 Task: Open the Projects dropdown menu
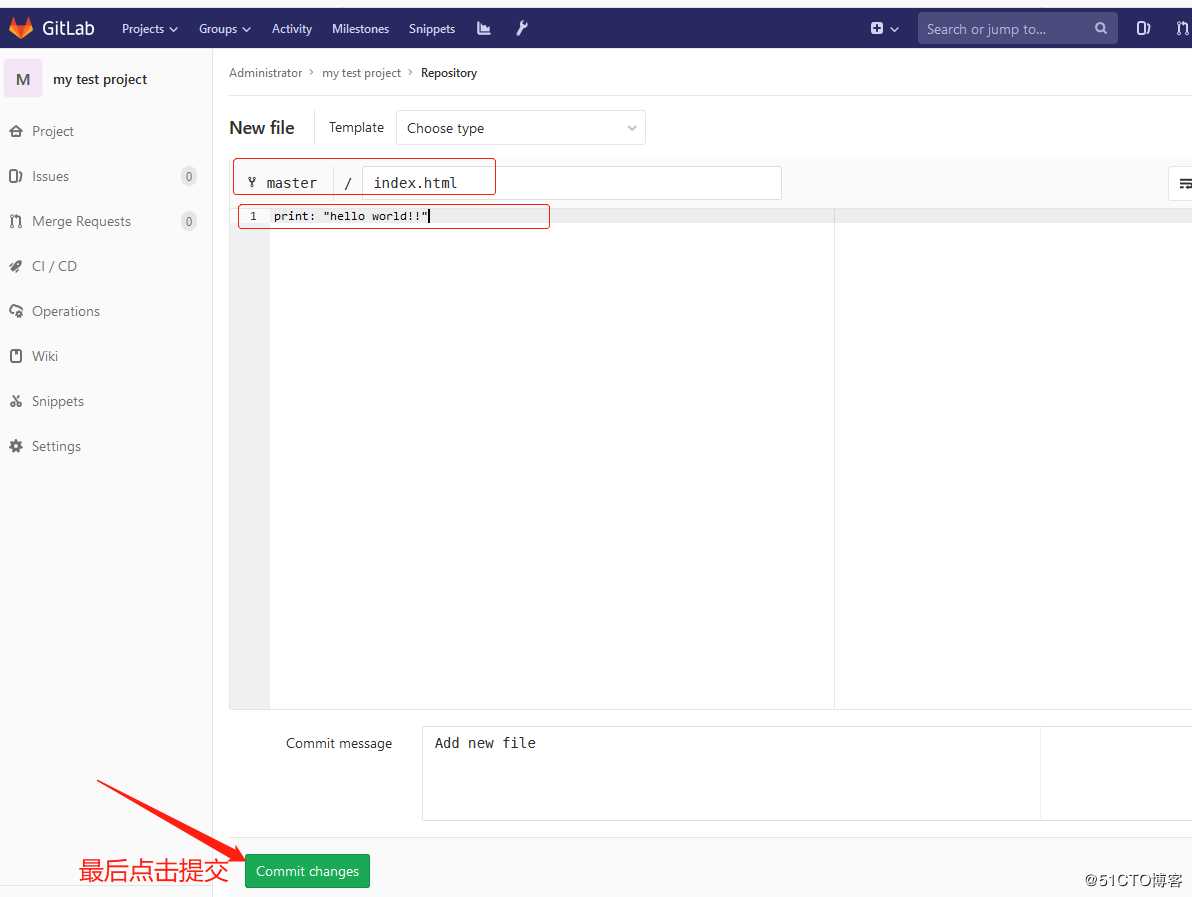click(x=150, y=29)
